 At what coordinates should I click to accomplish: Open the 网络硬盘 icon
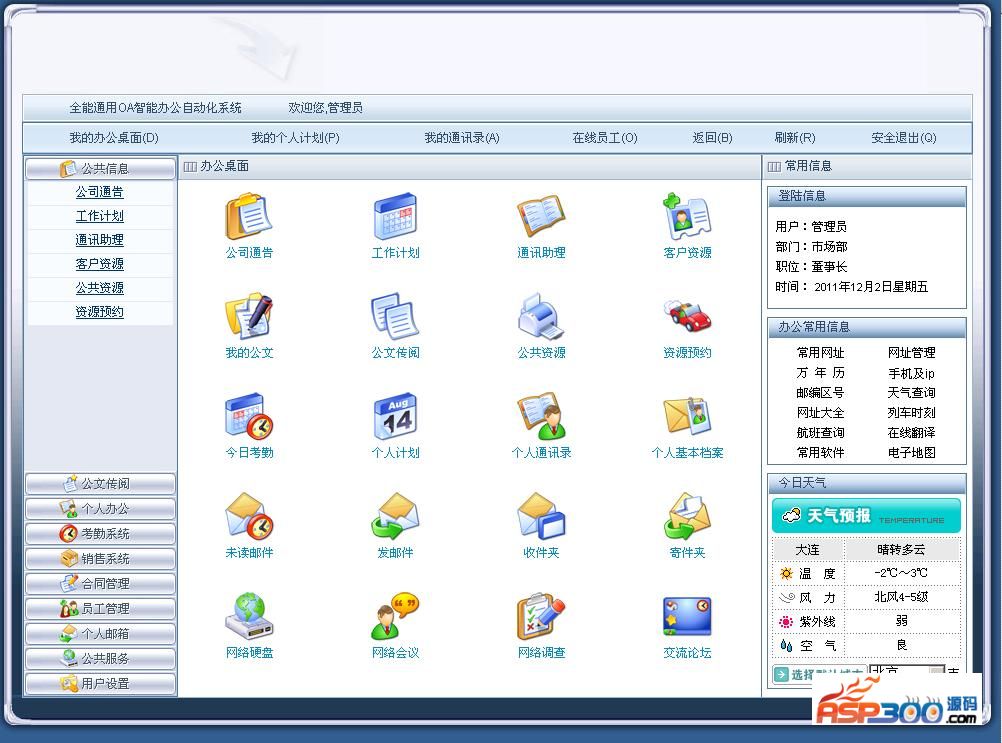[248, 616]
